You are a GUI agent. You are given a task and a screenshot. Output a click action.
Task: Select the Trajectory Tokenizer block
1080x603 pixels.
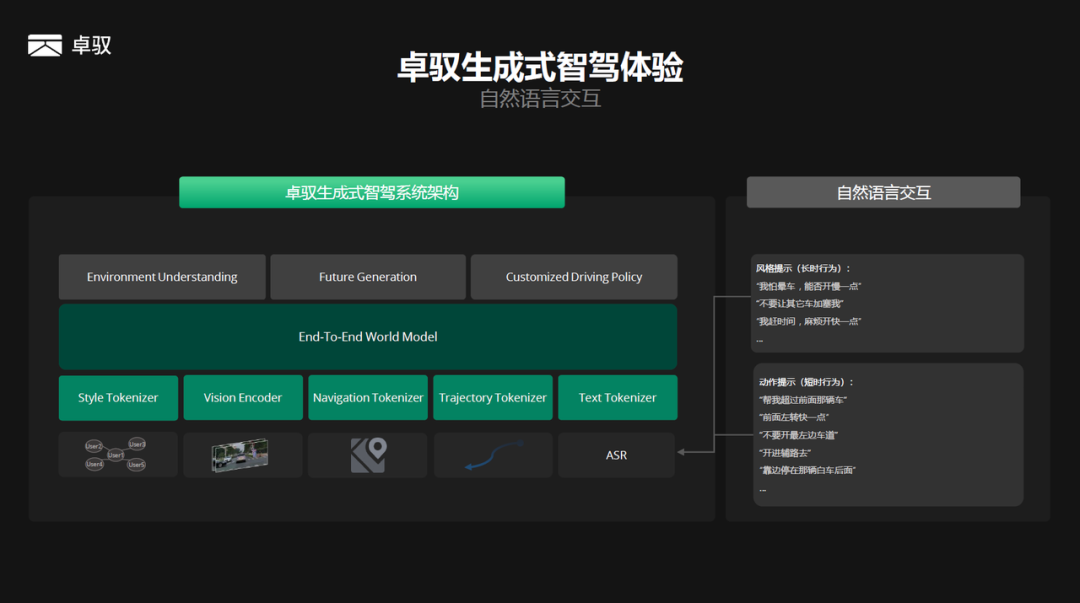(x=493, y=398)
